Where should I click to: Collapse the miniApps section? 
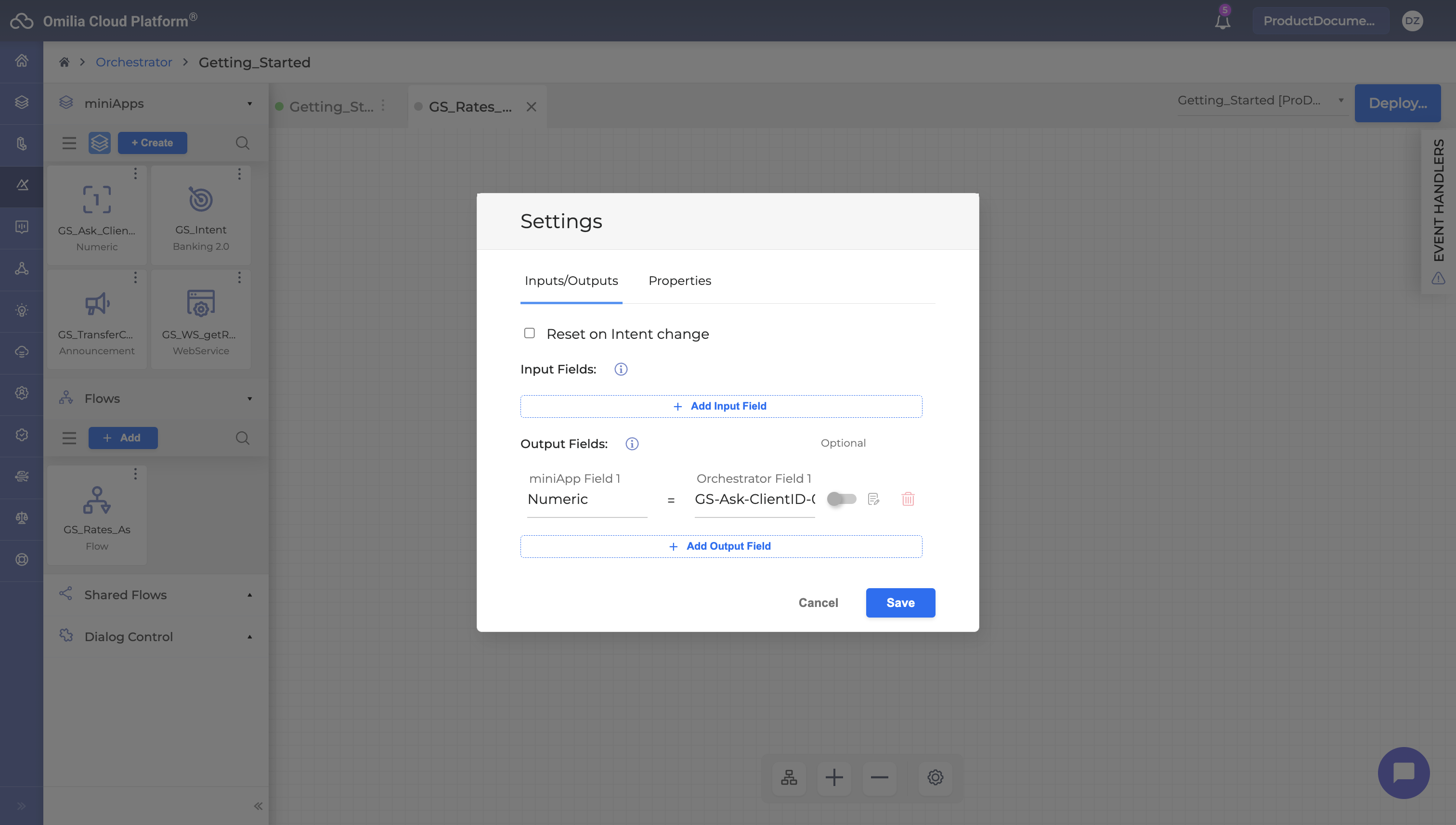(249, 103)
